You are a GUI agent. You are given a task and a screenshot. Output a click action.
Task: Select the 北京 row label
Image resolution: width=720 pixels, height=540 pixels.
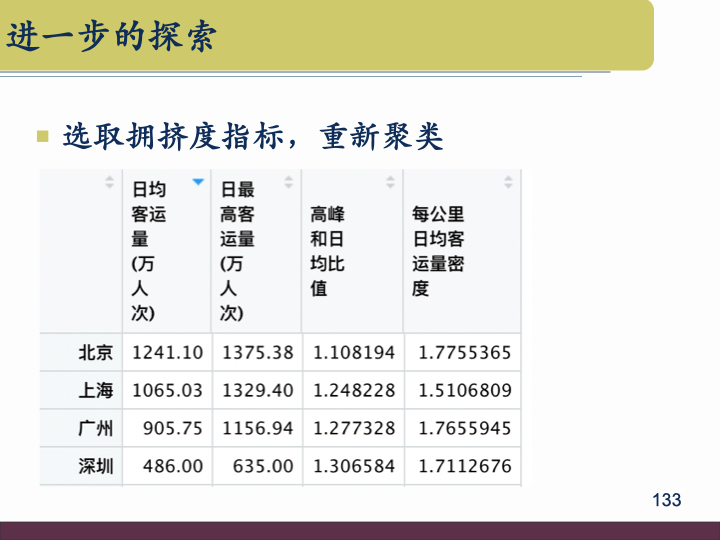click(96, 352)
